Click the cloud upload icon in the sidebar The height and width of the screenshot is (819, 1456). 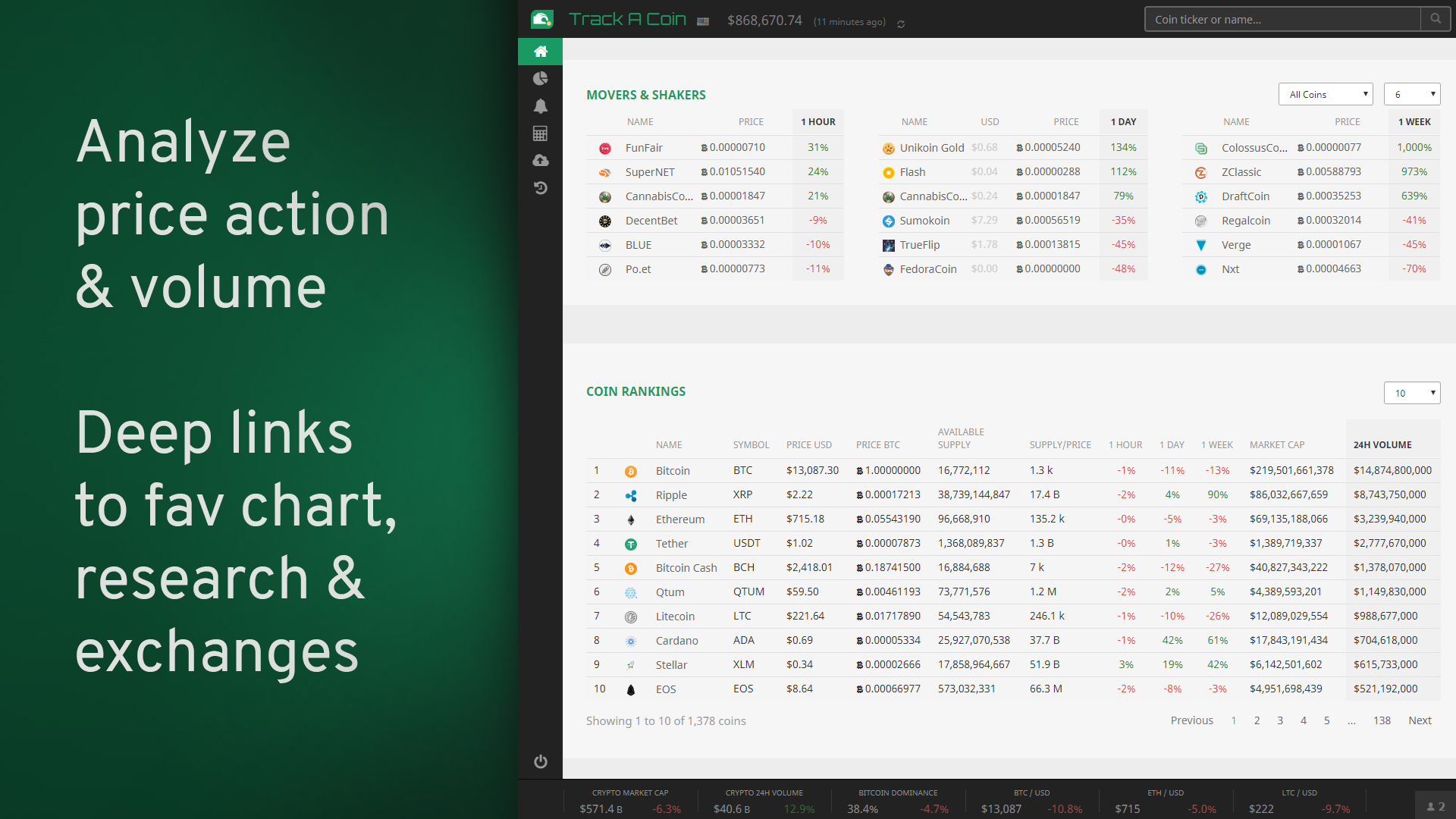(x=540, y=161)
